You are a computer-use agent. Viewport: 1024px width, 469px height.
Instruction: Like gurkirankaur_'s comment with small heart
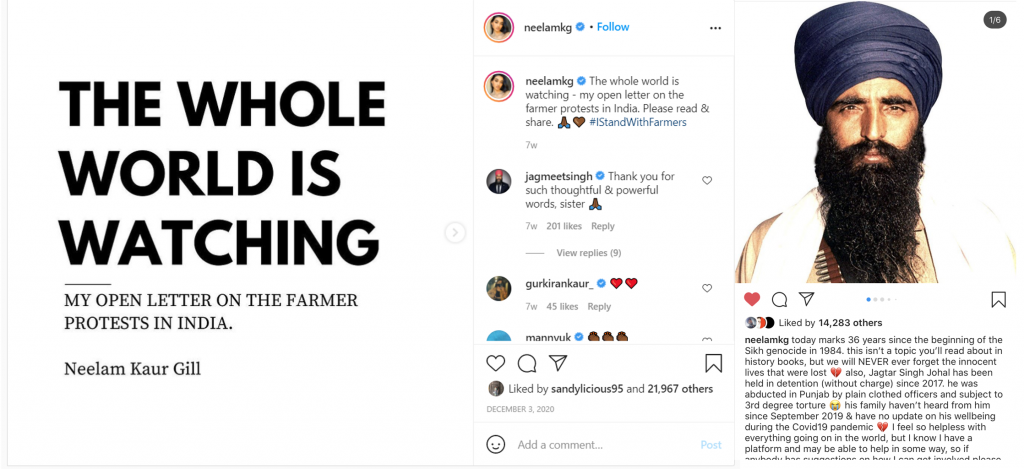click(707, 288)
